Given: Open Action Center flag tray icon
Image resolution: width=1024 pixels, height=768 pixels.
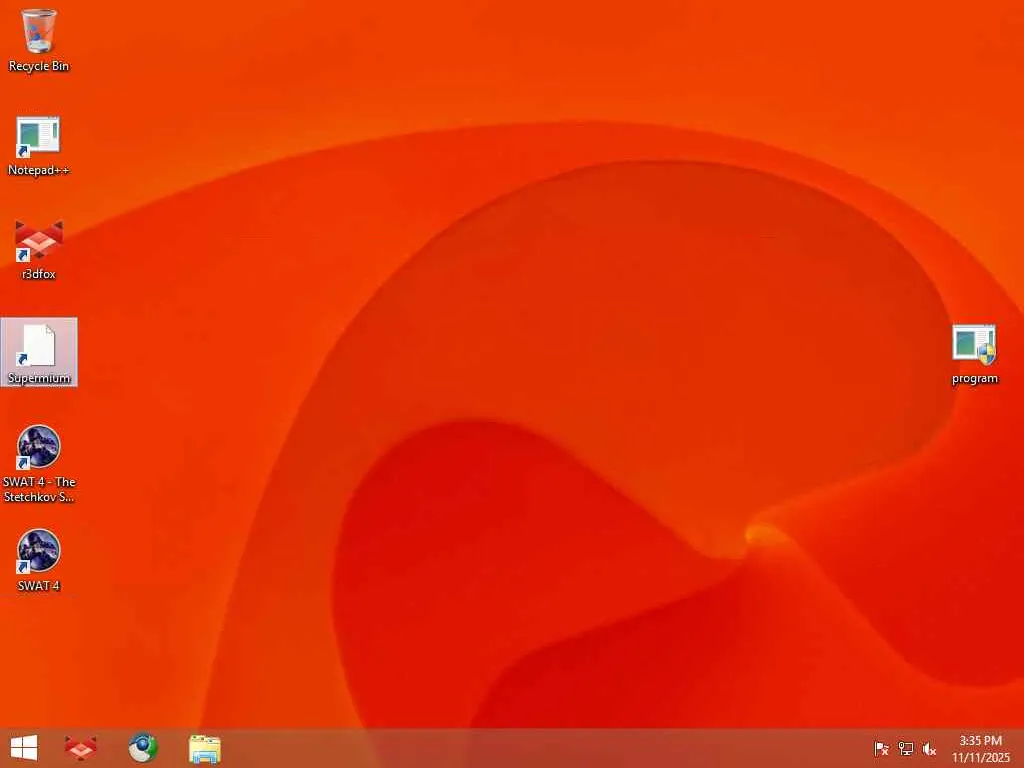Looking at the screenshot, I should click(x=881, y=749).
